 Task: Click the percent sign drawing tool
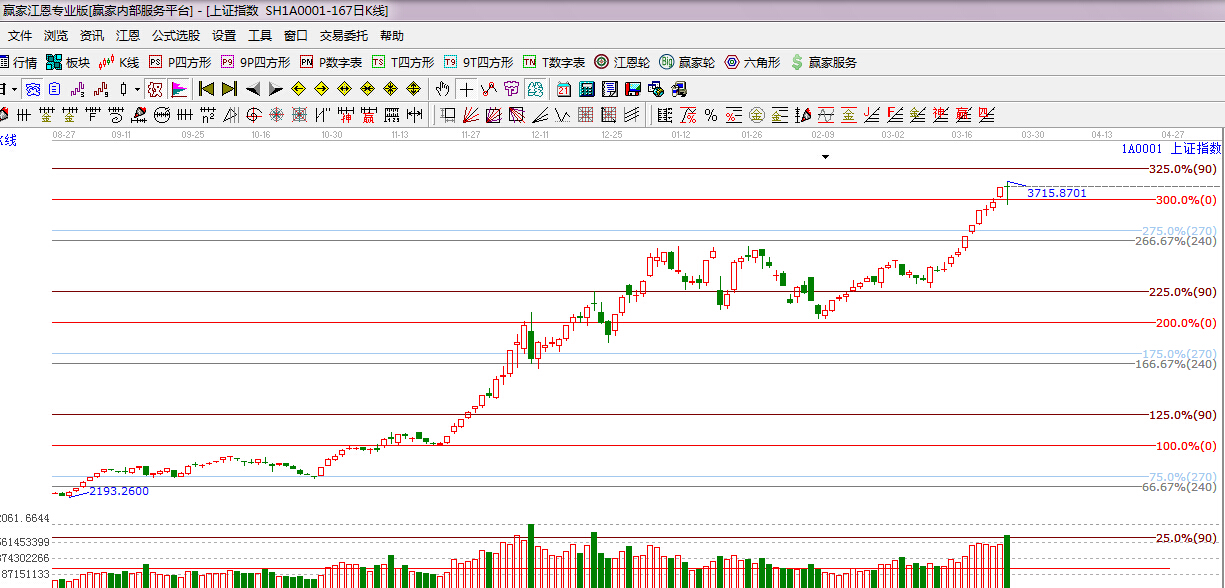(x=710, y=114)
